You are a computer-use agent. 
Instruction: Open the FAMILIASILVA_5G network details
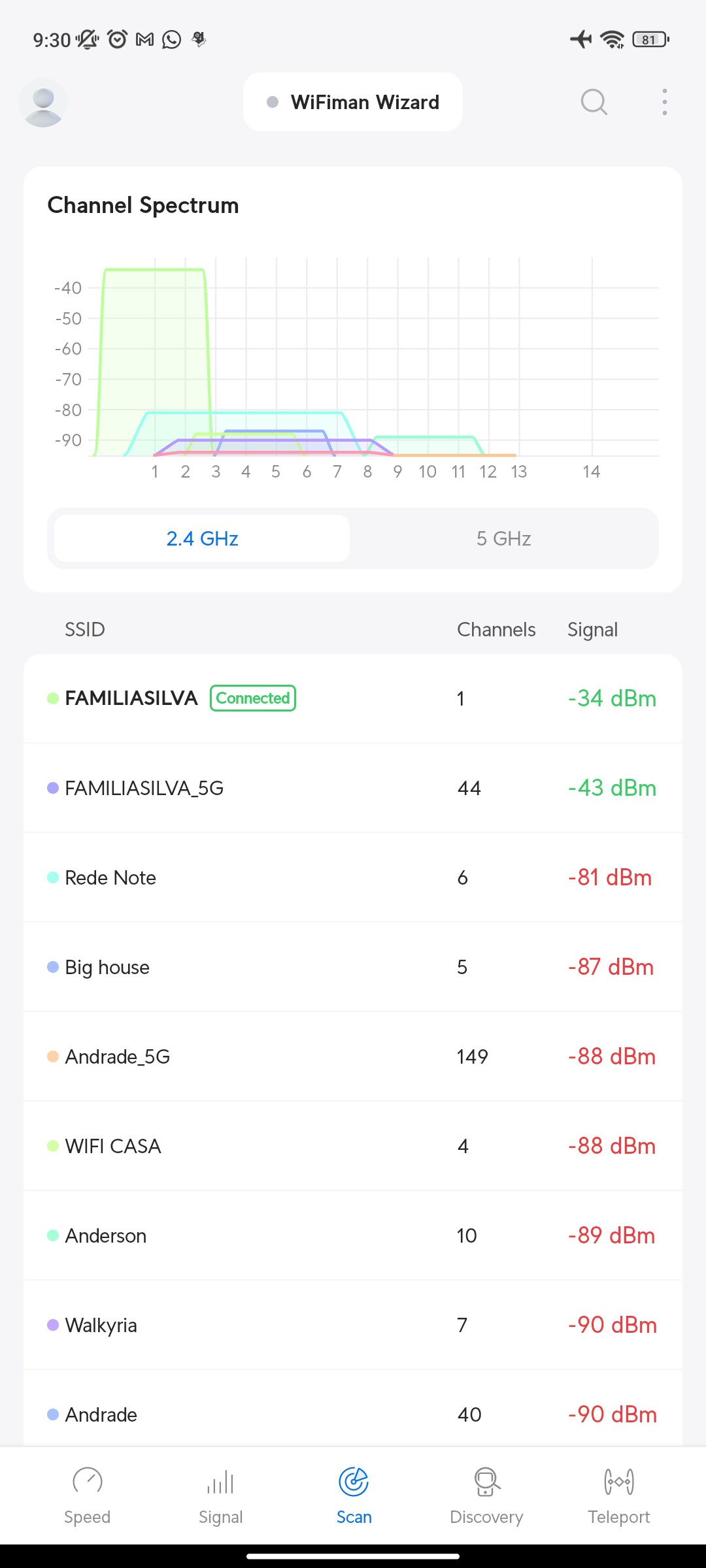(x=353, y=788)
